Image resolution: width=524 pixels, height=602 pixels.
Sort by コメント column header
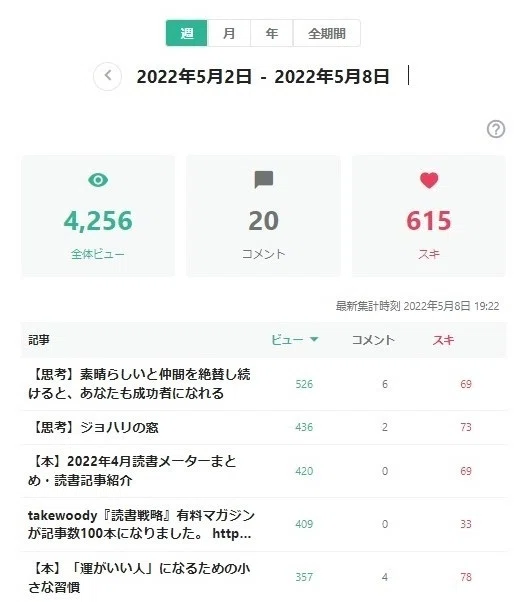click(x=373, y=340)
